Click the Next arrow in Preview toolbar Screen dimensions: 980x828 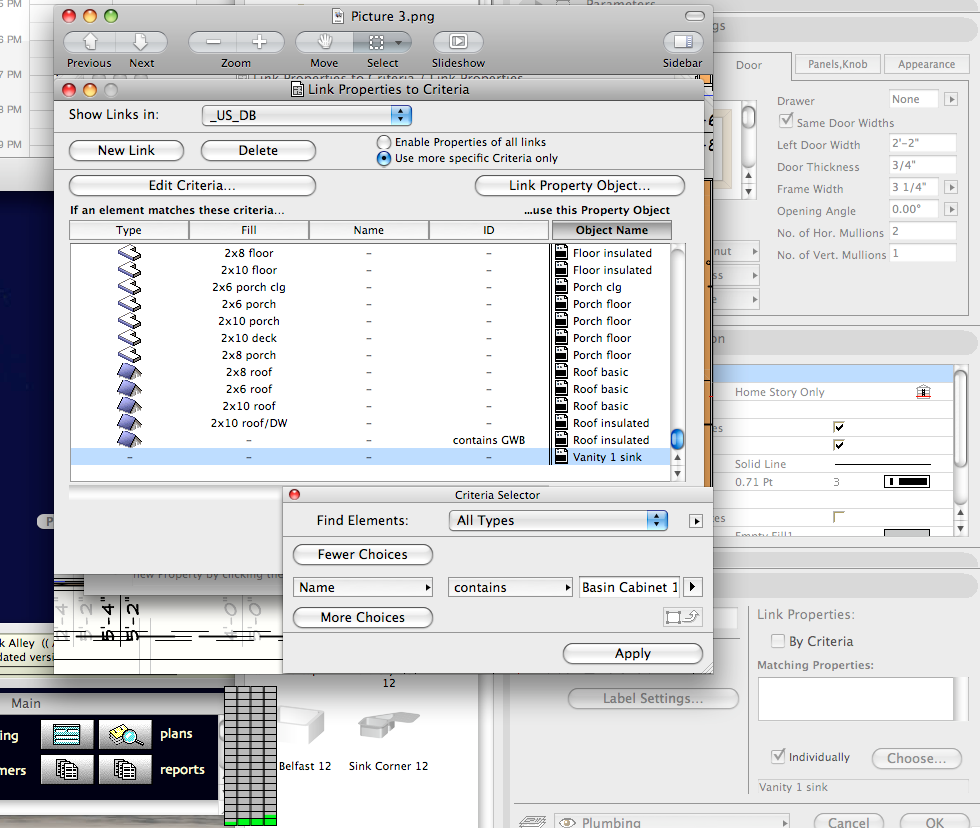141,42
